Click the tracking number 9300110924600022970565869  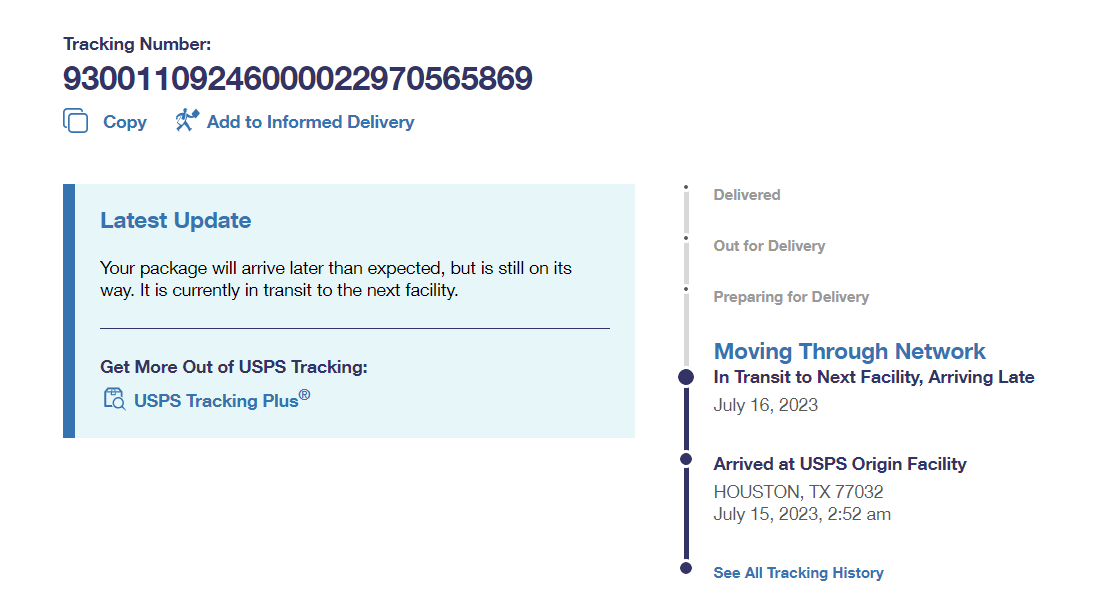tap(298, 78)
